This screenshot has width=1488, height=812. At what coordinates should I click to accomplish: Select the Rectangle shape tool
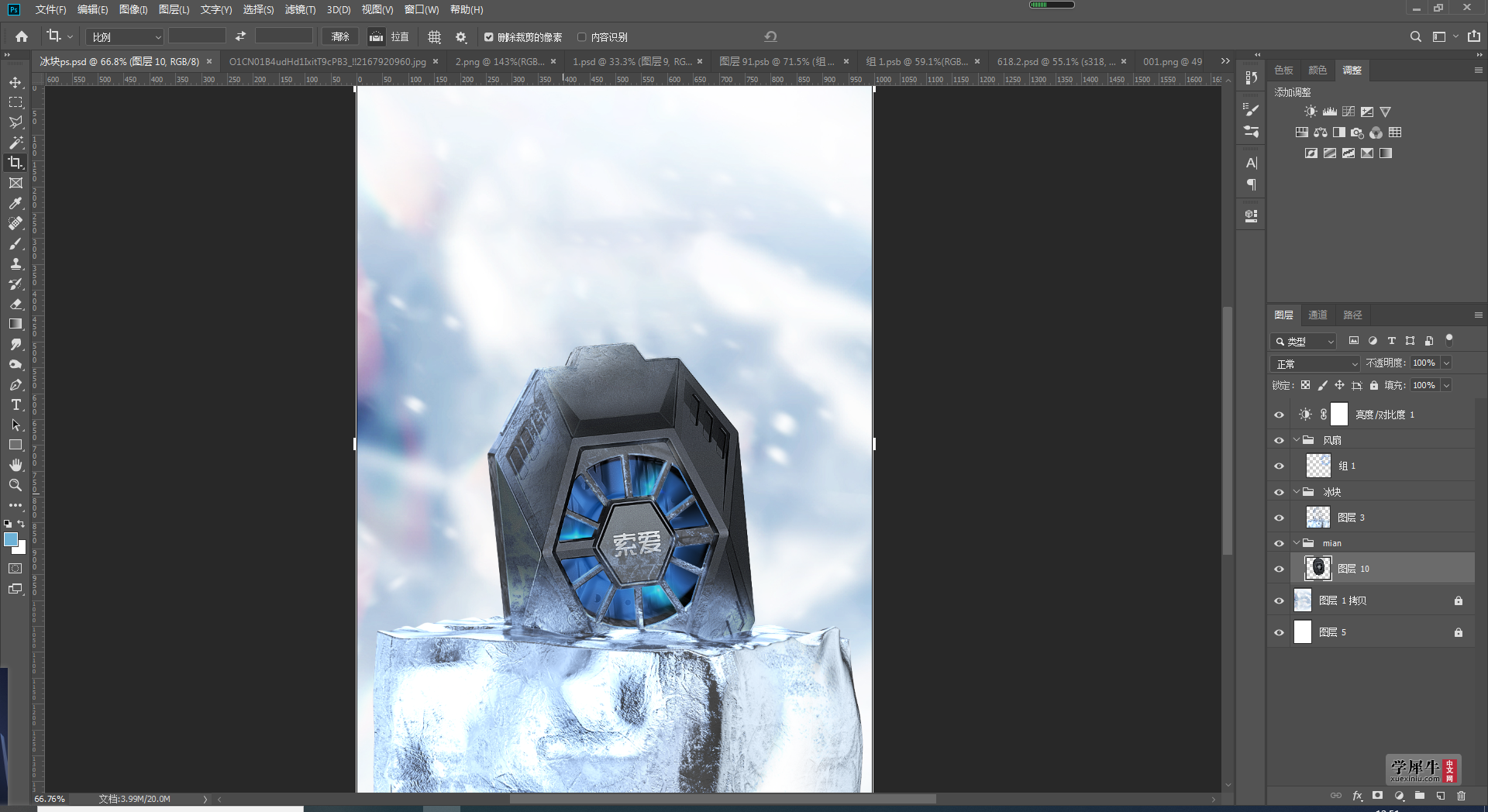pyautogui.click(x=15, y=445)
